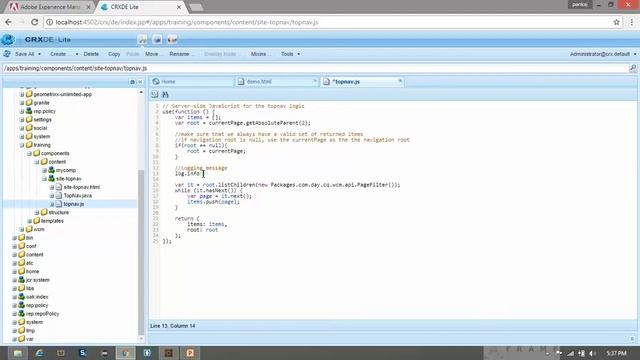The image size is (640, 360).
Task: Select the topnav.js editor tab
Action: [362, 82]
